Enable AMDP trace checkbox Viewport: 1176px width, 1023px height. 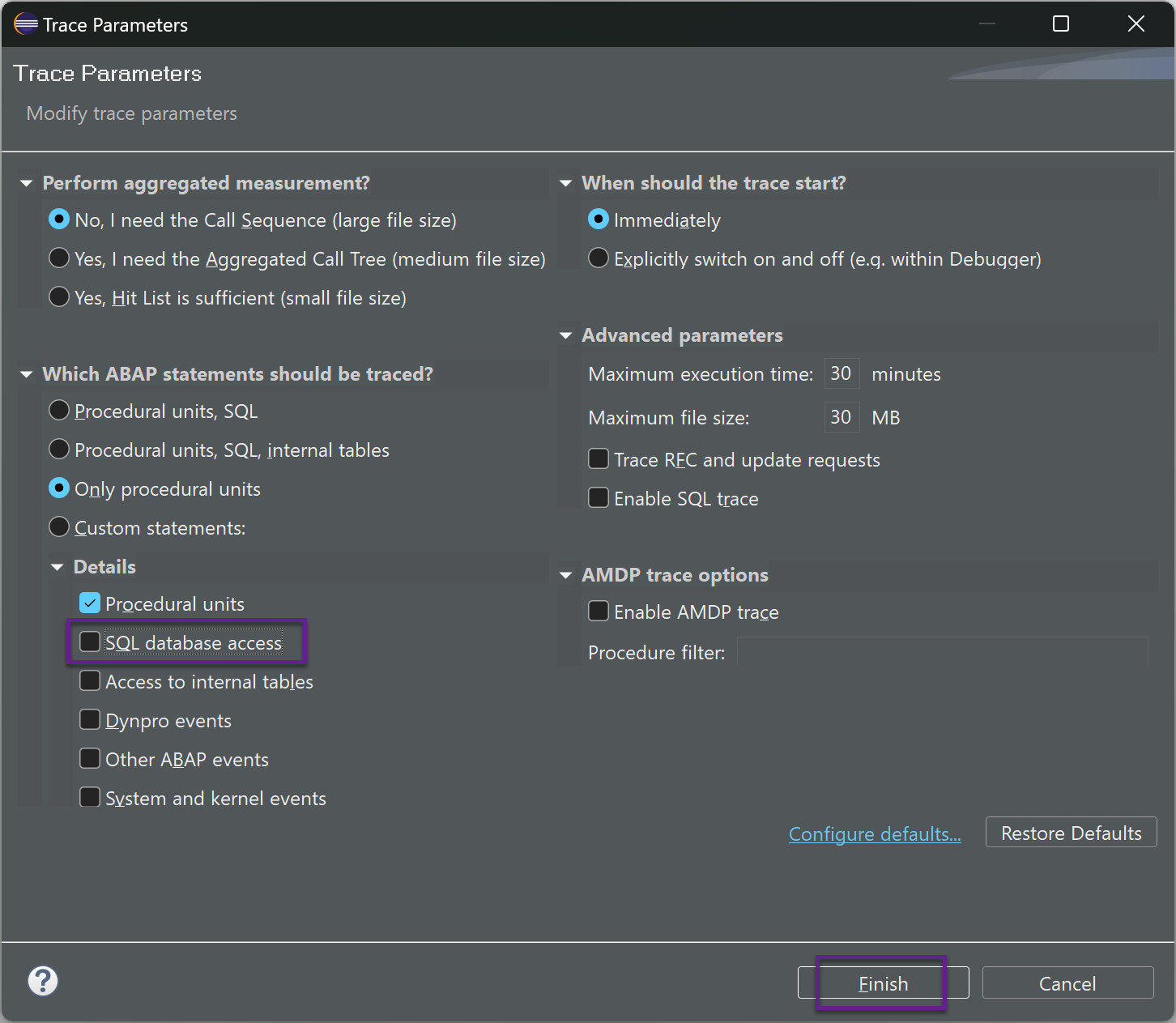(x=599, y=612)
